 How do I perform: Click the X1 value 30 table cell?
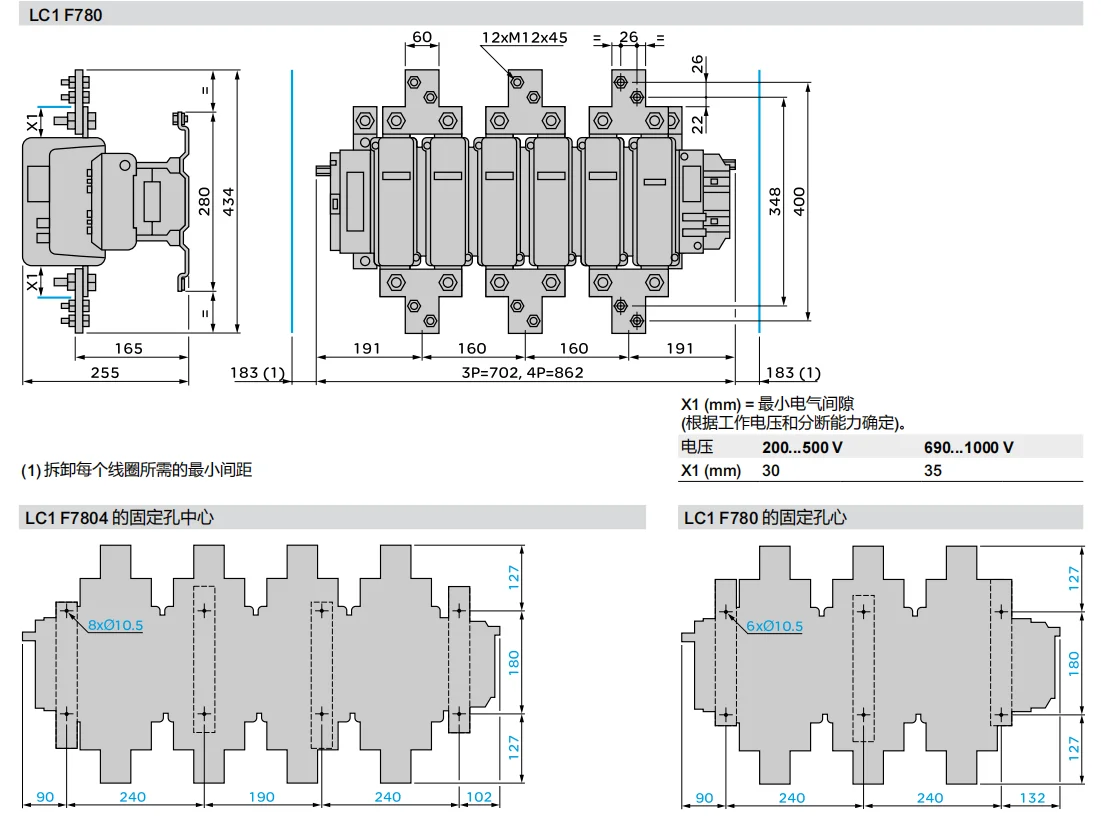click(770, 470)
